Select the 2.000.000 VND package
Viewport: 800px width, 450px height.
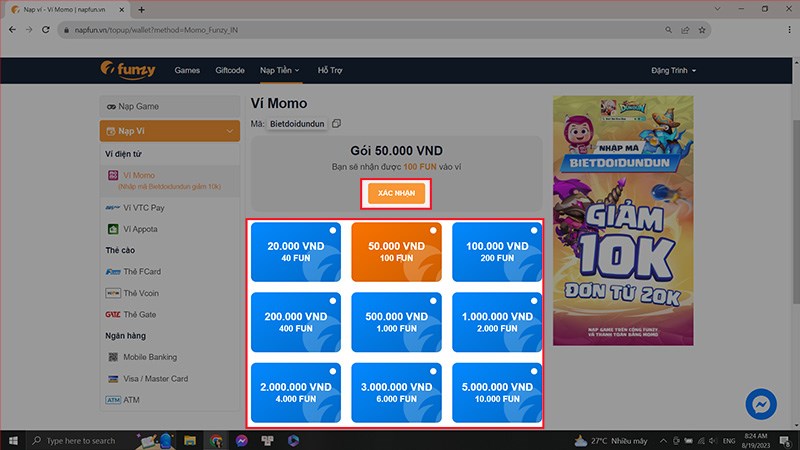coord(296,392)
